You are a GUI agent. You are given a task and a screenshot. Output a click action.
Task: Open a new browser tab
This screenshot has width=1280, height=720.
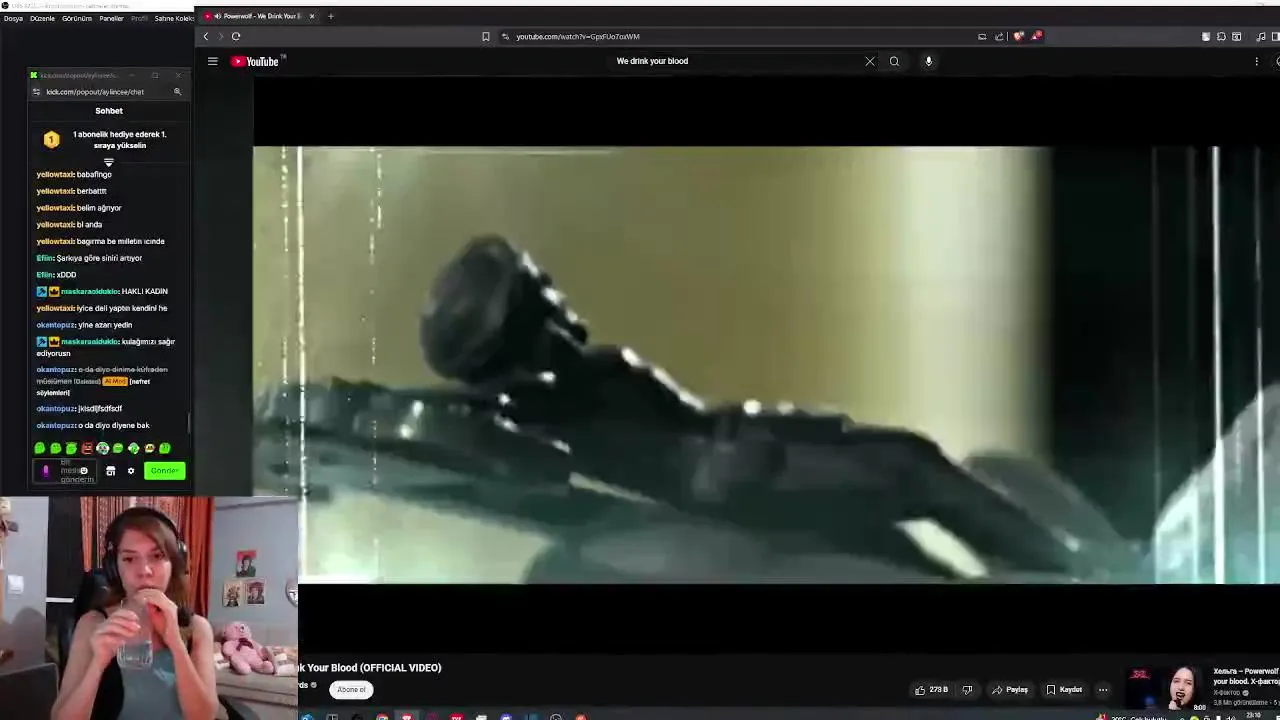pyautogui.click(x=331, y=16)
